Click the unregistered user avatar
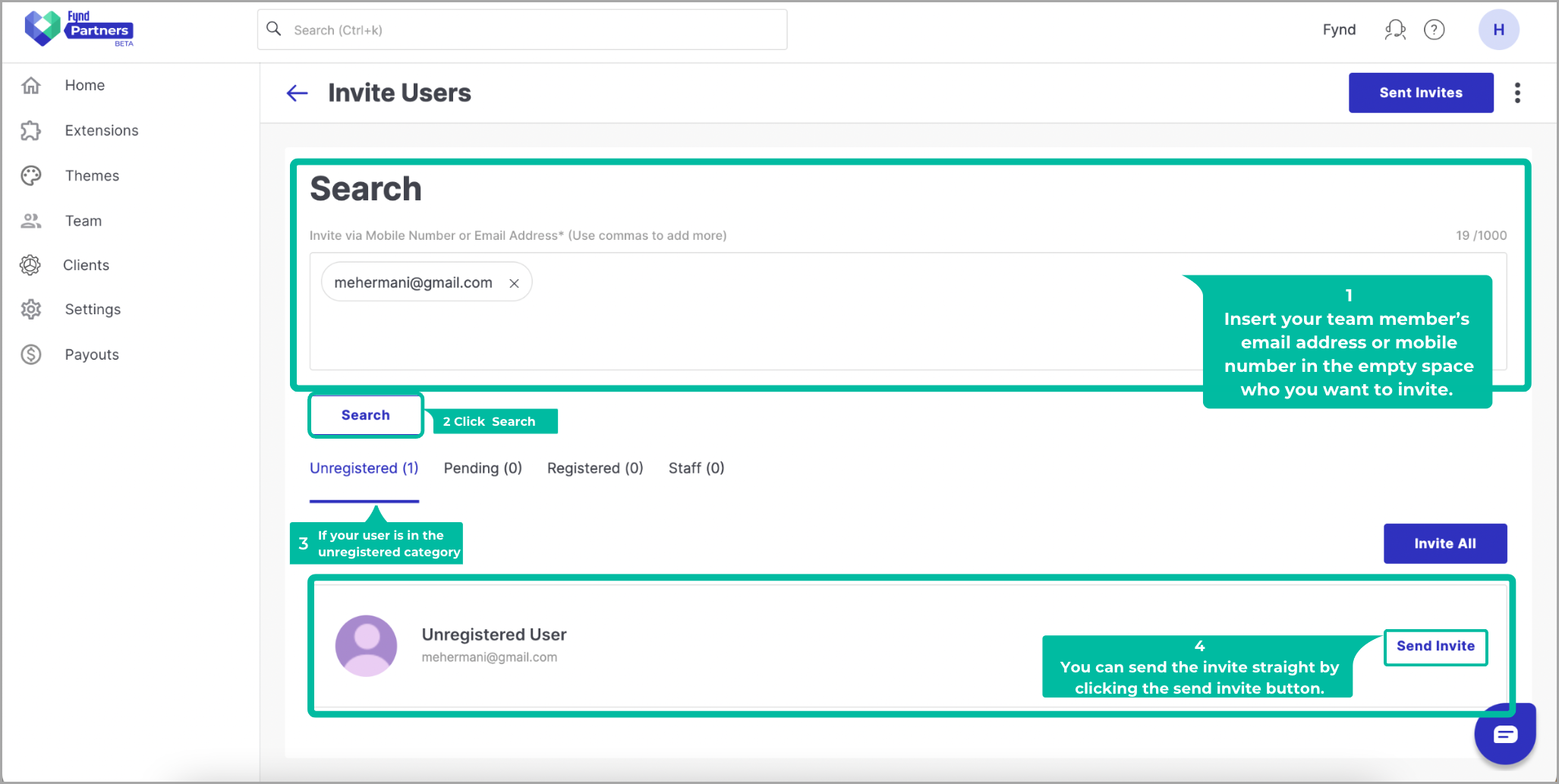1559x784 pixels. 366,645
